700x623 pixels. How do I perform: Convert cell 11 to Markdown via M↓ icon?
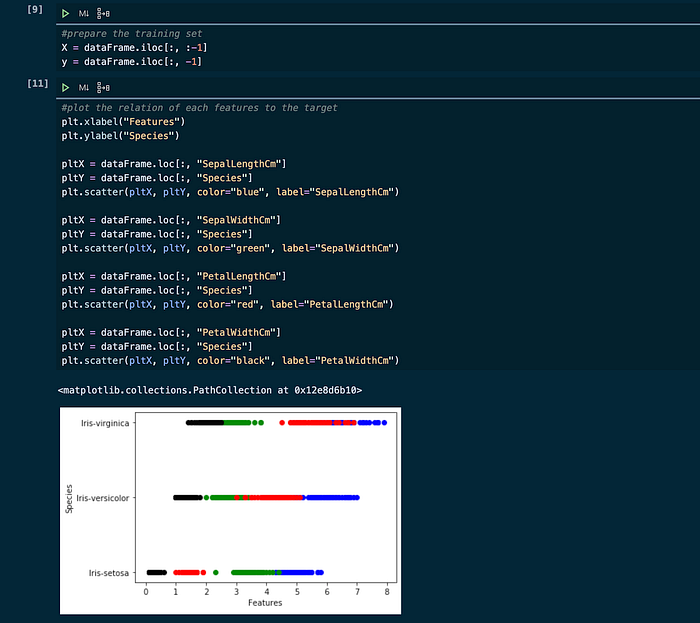click(x=83, y=87)
